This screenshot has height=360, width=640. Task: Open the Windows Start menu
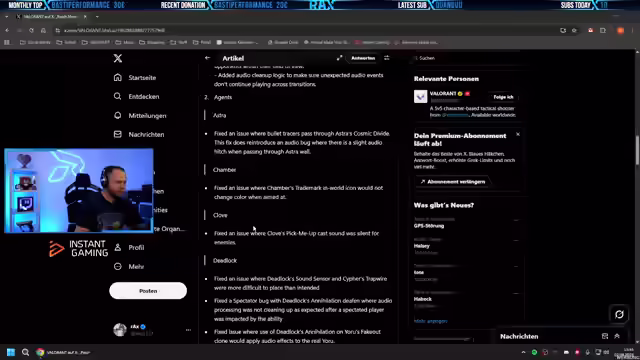coord(11,352)
